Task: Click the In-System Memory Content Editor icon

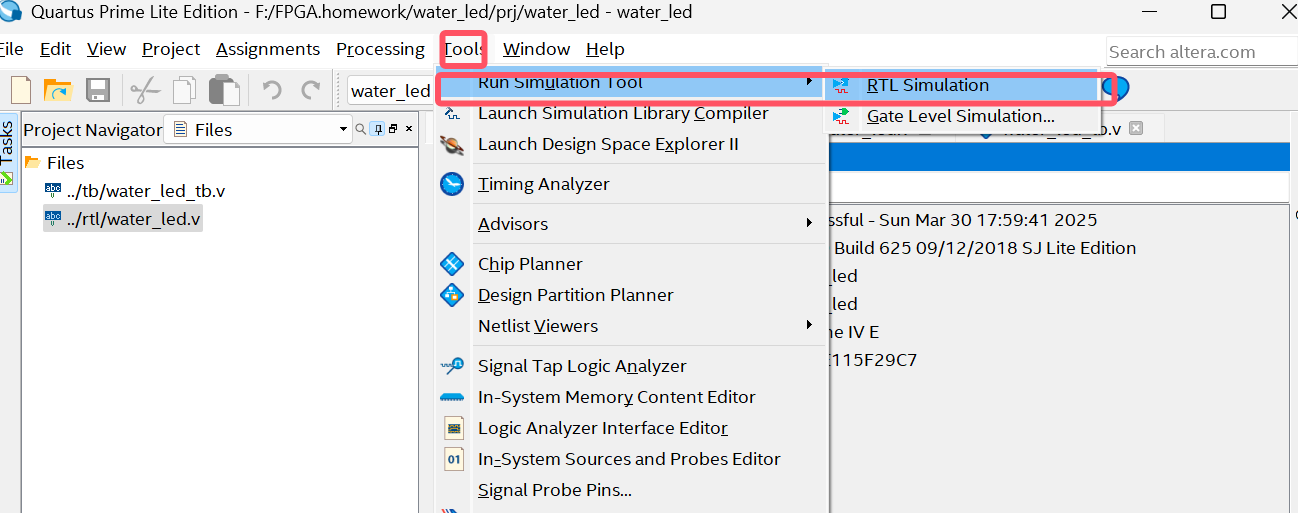Action: click(x=452, y=398)
